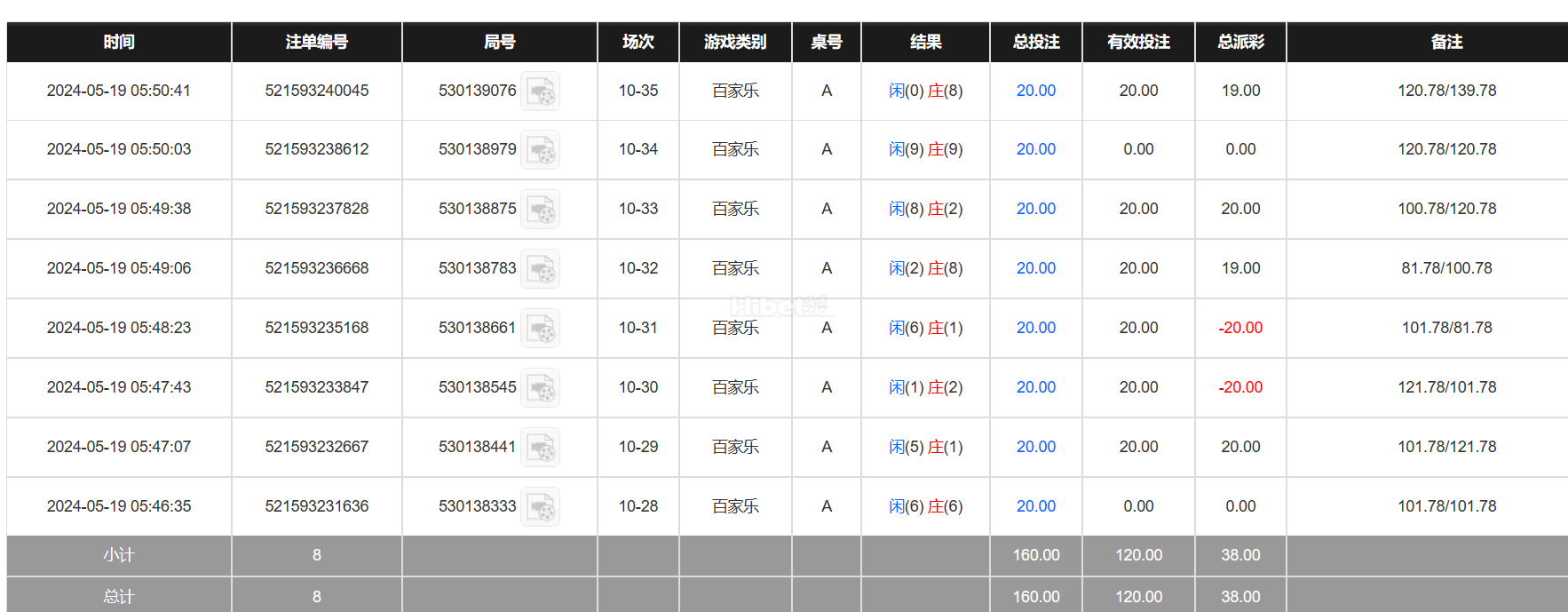Screen dimensions: 1568x612
Task: Open video replay icon for round 530138661
Action: [x=540, y=328]
